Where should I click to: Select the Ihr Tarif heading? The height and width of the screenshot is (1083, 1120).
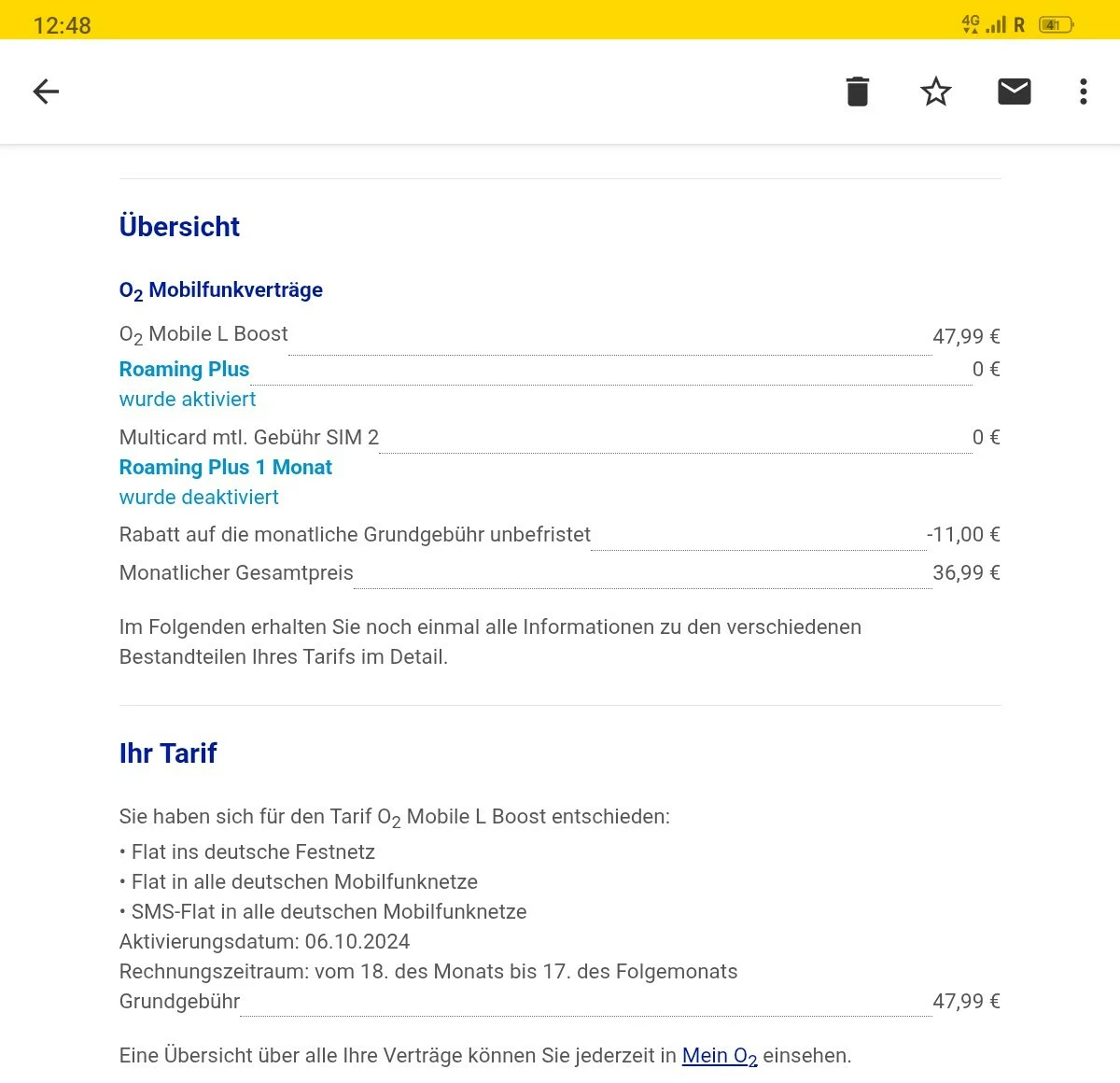point(168,752)
